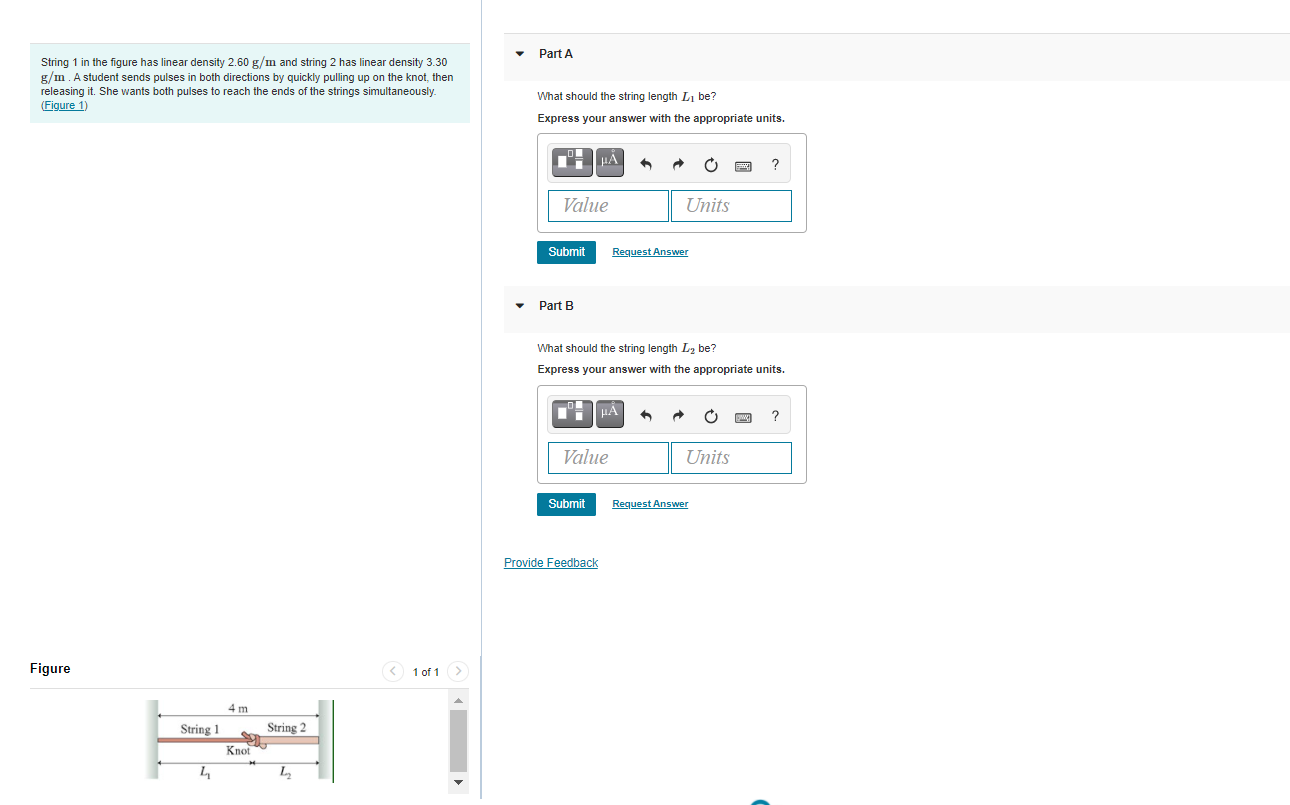Click the question mark help icon in Part A
The width and height of the screenshot is (1290, 805).
tap(775, 164)
